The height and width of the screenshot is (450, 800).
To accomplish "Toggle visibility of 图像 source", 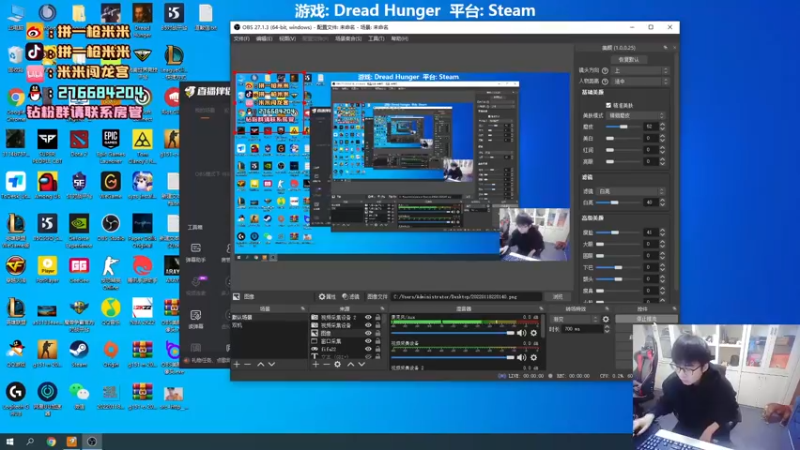I will coord(368,333).
